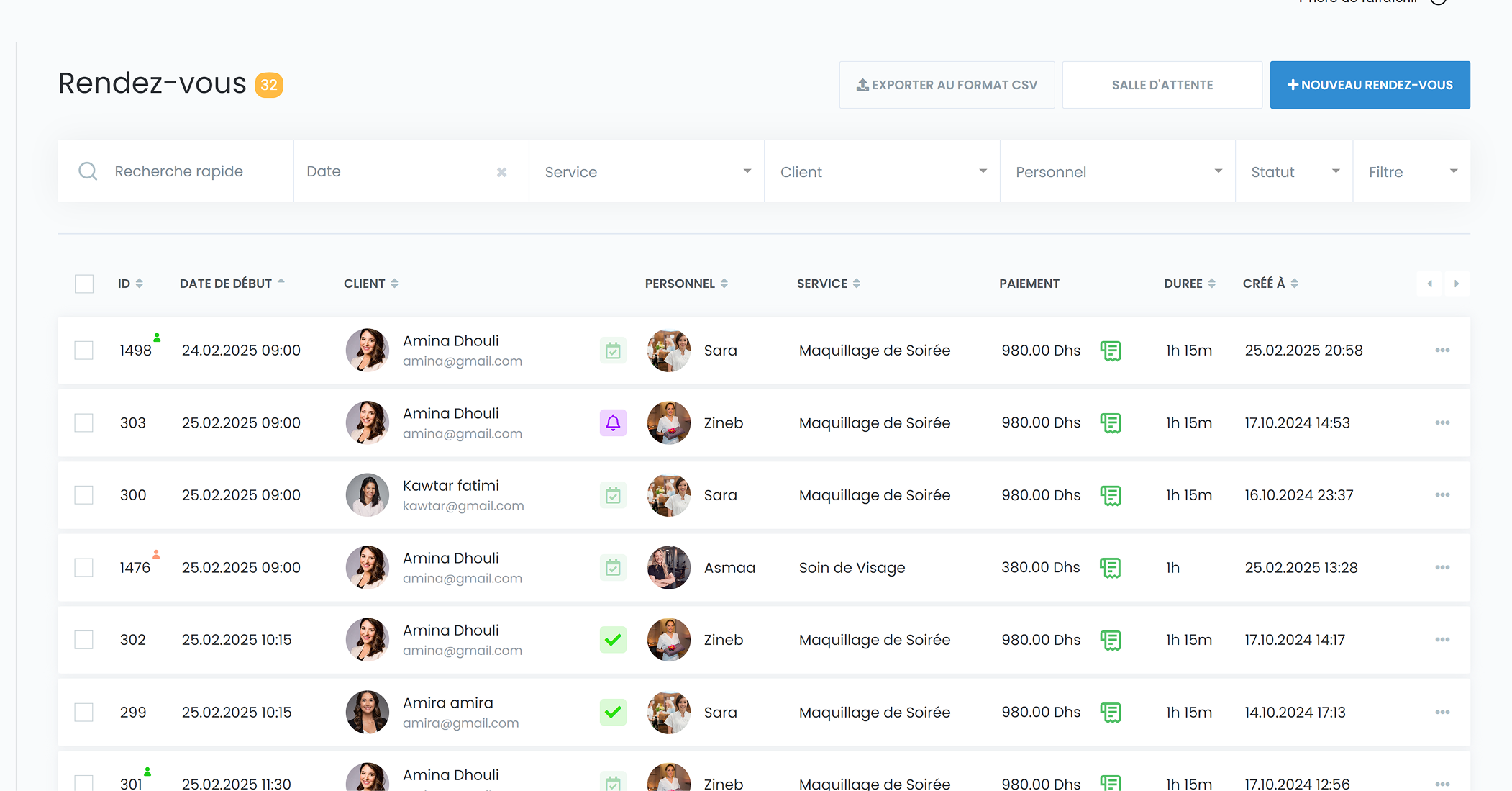Screen dimensions: 1512x791
Task: Toggle the select-all checkbox in table header
Action: [x=84, y=284]
